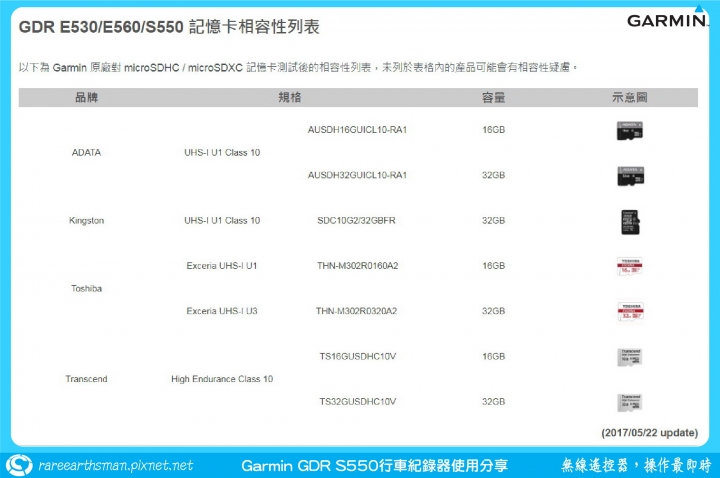The width and height of the screenshot is (720, 478).
Task: Click the (2017/05/22 update) note
Action: [650, 433]
